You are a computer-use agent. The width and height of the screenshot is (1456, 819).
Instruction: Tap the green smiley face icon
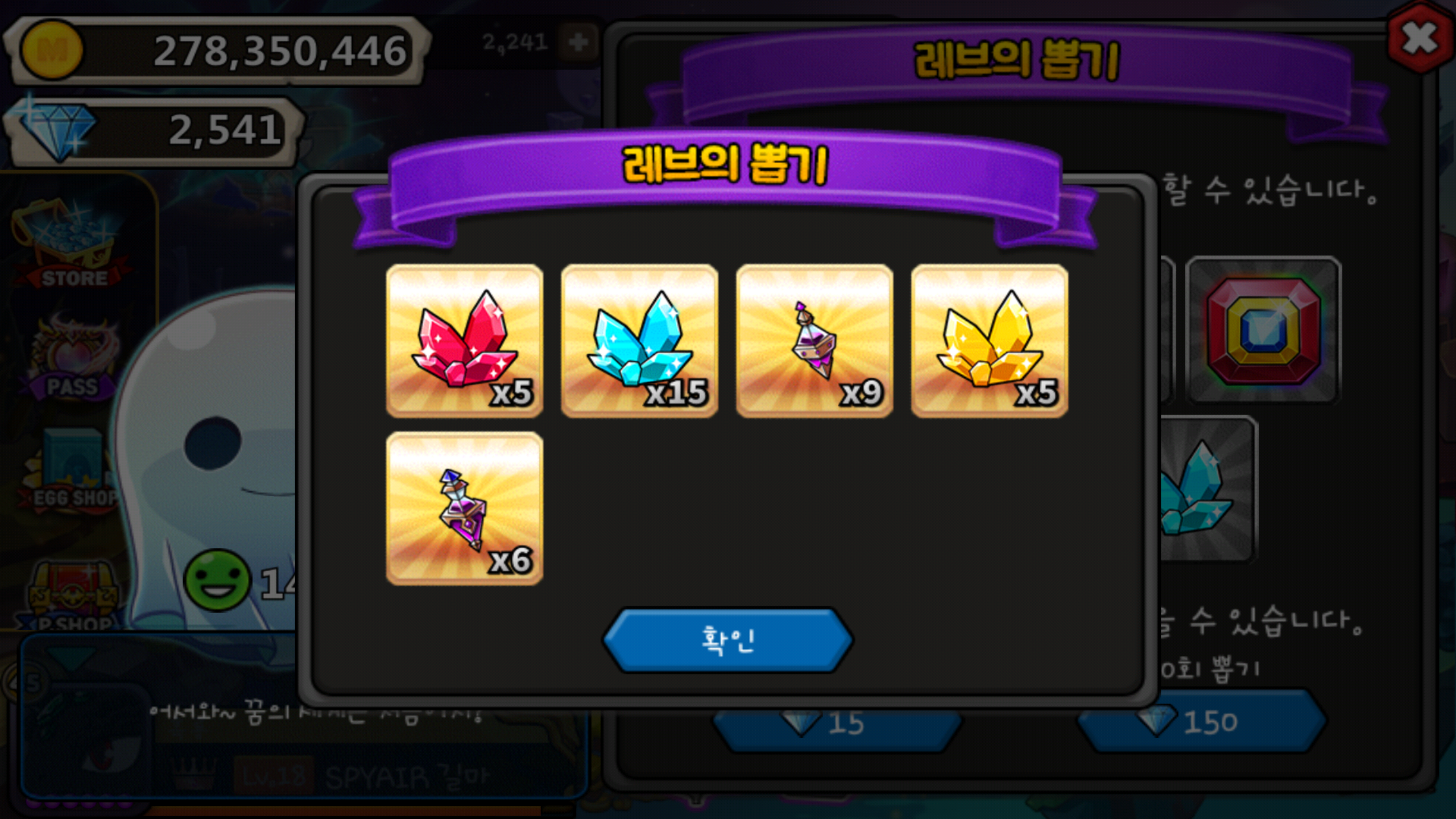[x=217, y=580]
